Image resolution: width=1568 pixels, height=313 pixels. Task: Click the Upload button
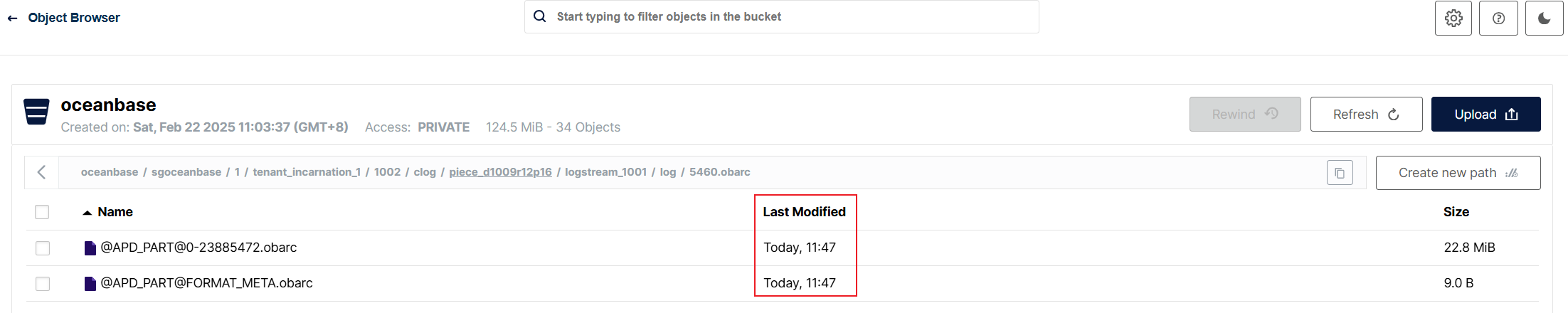tap(1485, 115)
